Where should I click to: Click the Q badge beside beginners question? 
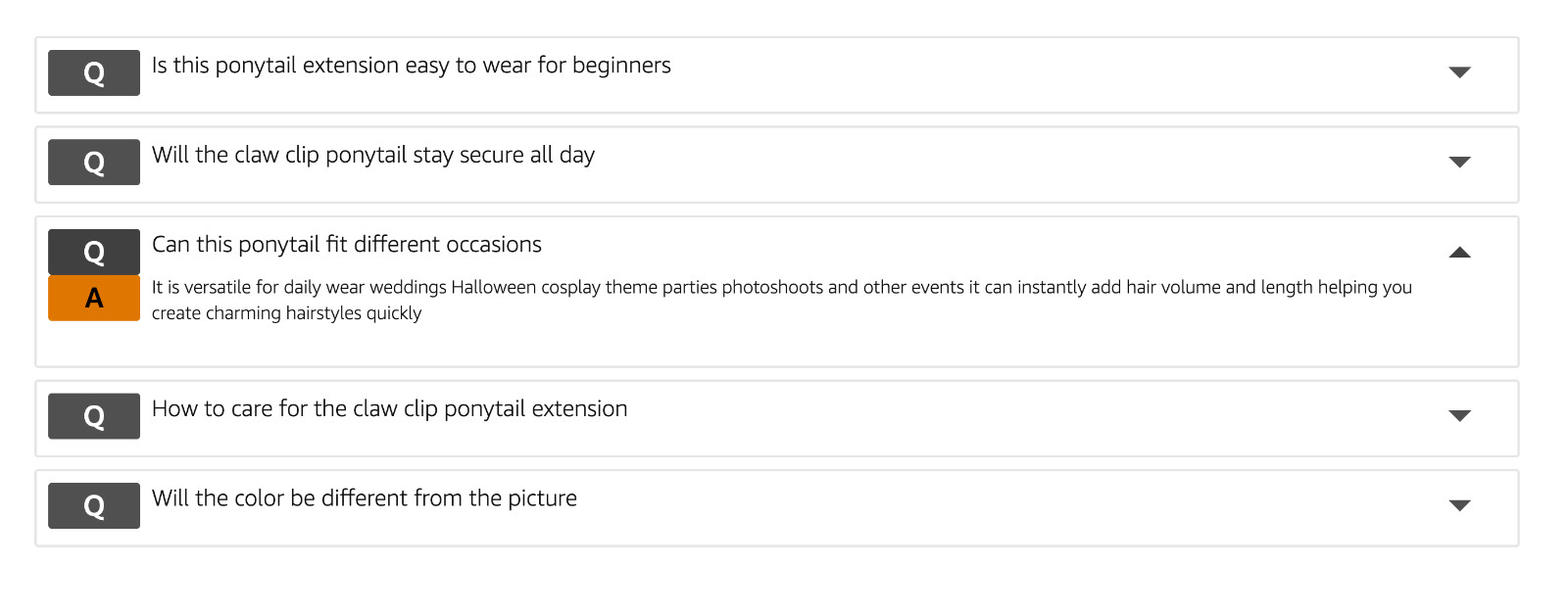tap(94, 73)
